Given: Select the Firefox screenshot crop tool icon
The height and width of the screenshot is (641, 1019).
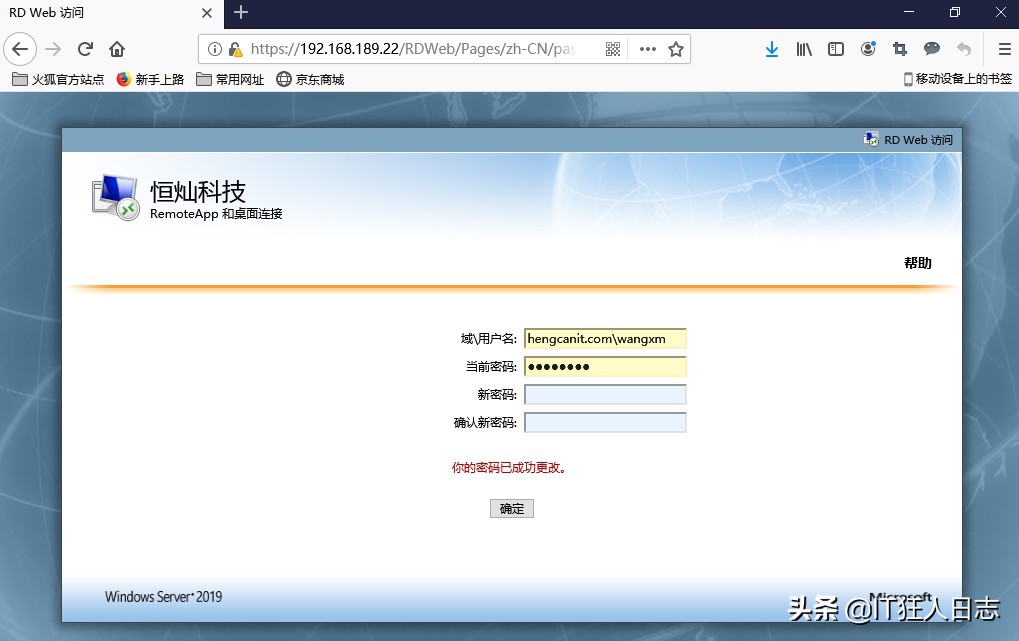Looking at the screenshot, I should tap(899, 48).
